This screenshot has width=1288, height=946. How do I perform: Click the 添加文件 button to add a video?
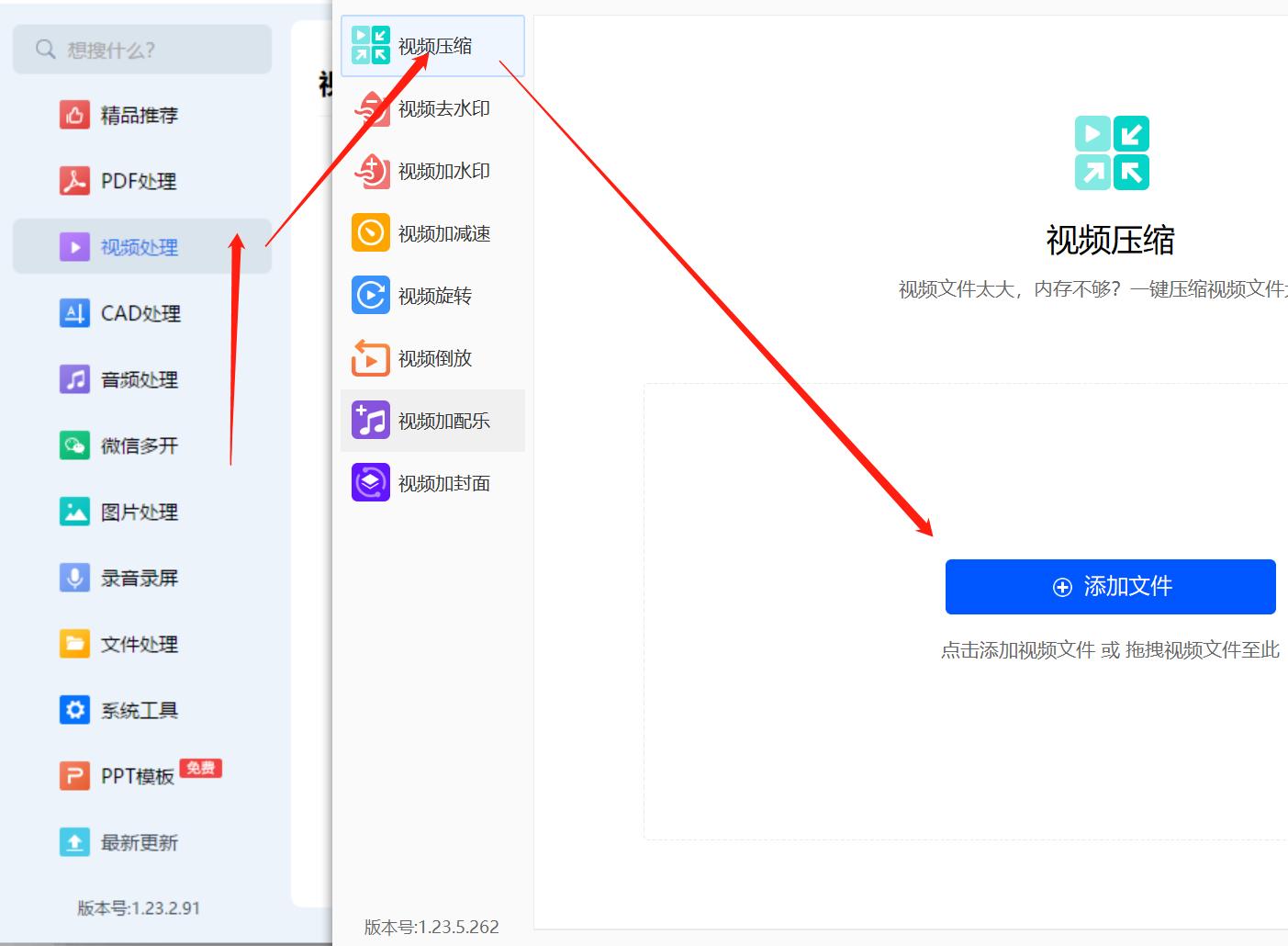tap(1111, 586)
